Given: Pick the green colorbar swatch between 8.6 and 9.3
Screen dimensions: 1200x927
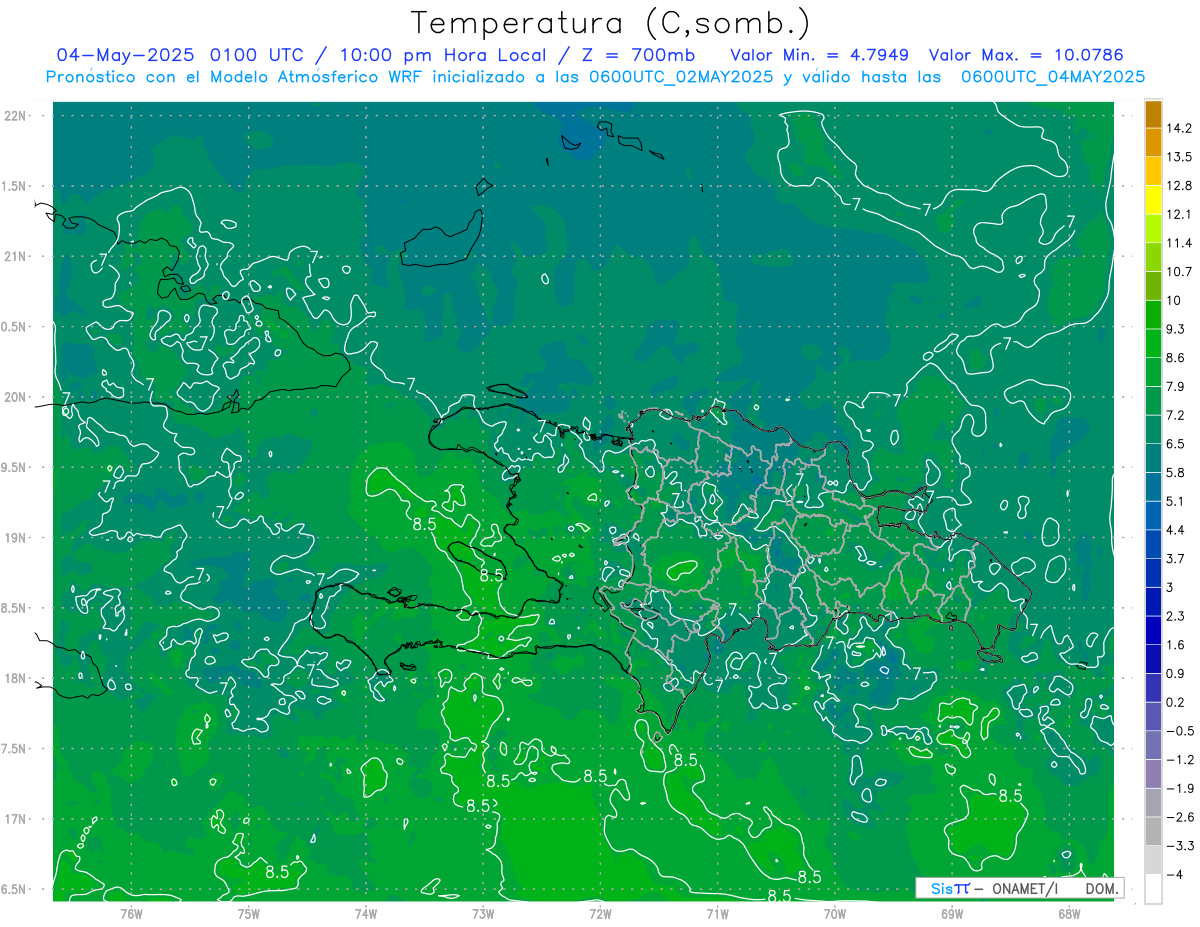Looking at the screenshot, I should [1153, 343].
